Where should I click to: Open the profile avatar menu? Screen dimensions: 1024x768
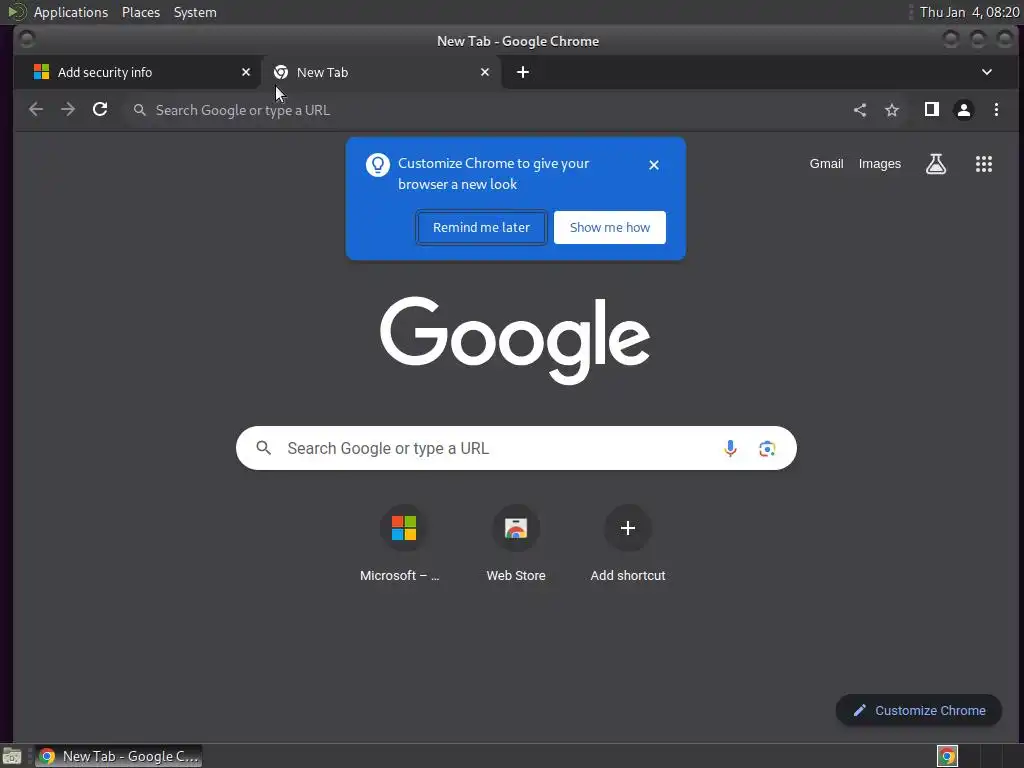[x=964, y=110]
